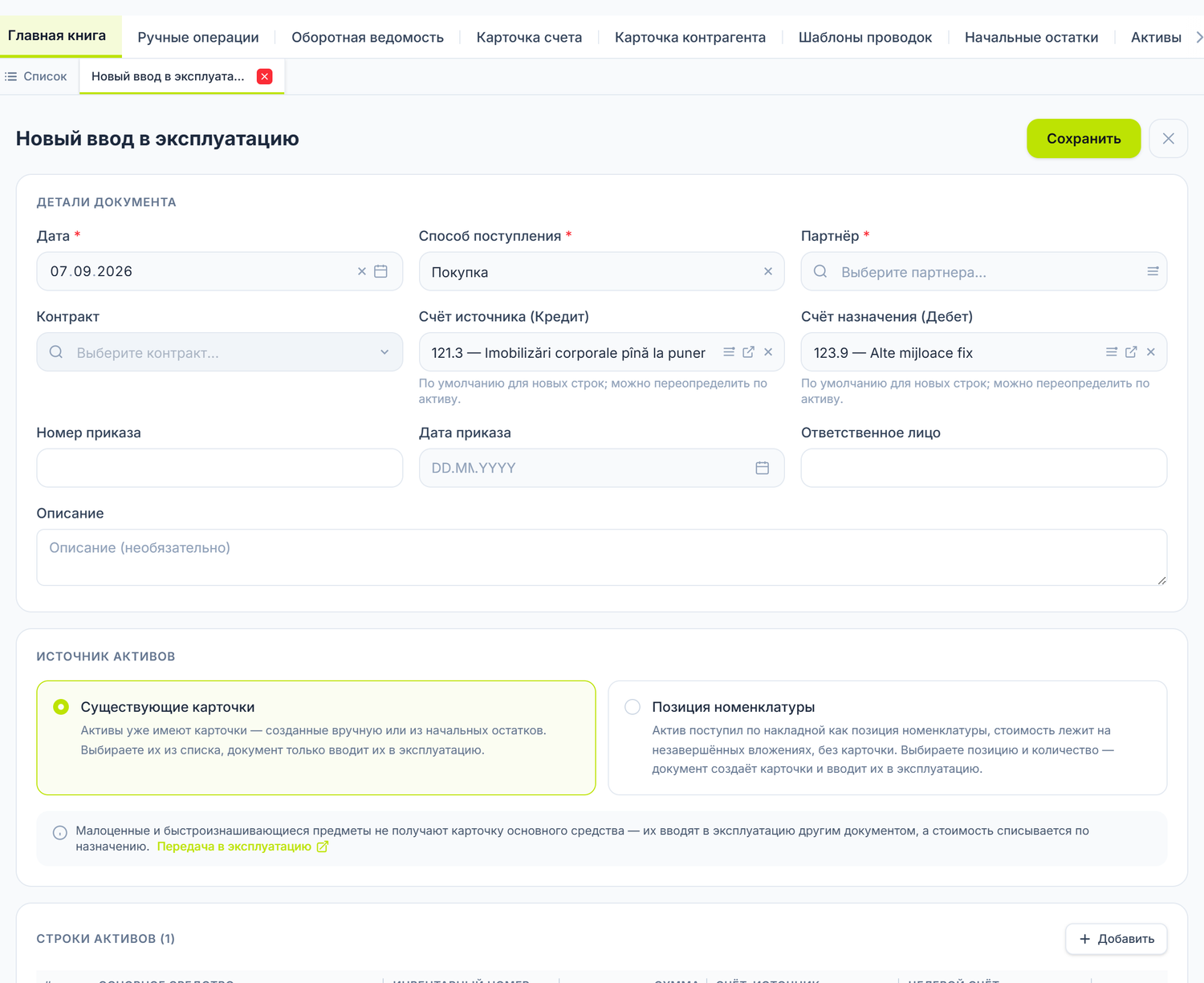Open the Оборотная ведомость tab
The width and height of the screenshot is (1204, 983).
point(368,37)
